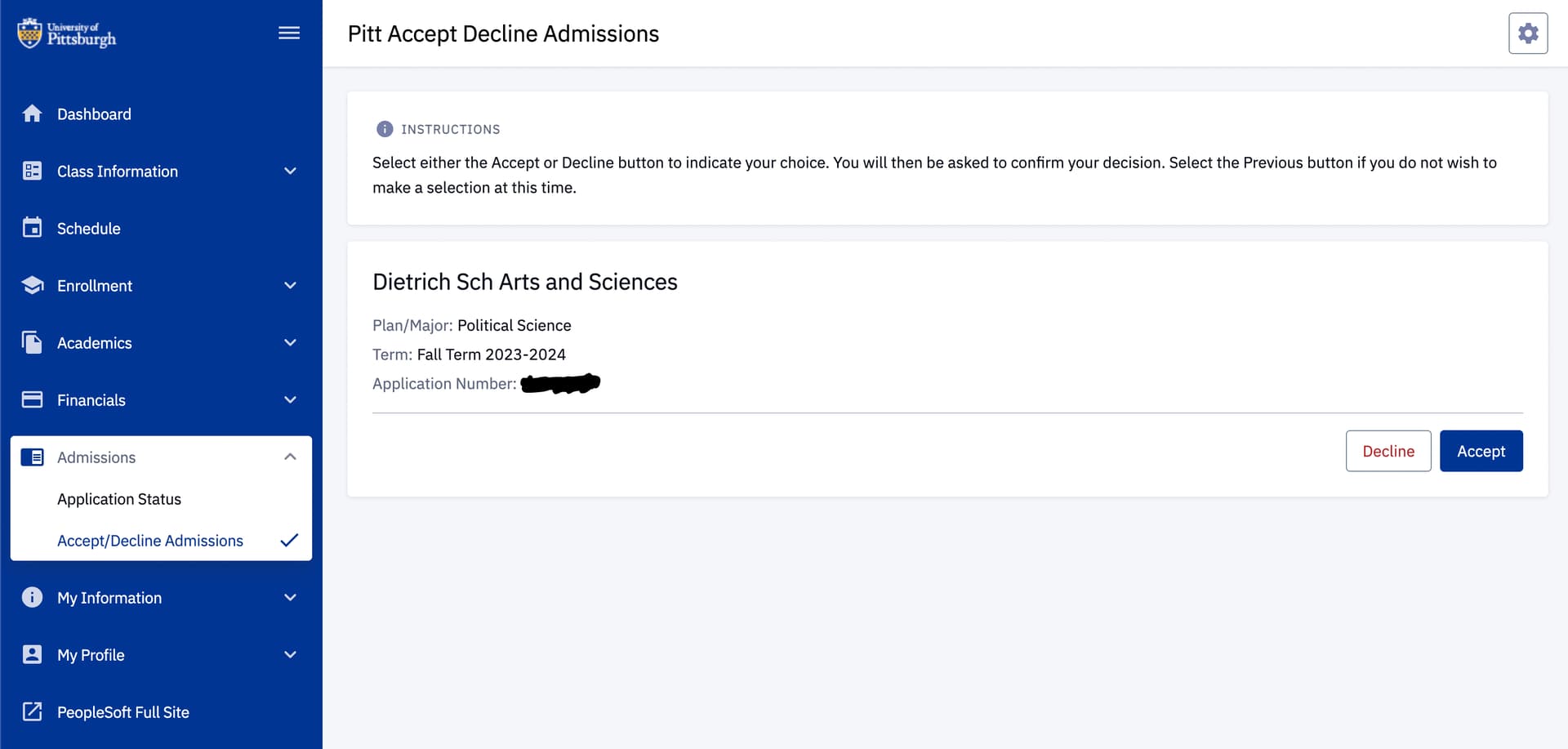Viewport: 1568px width, 749px height.
Task: Open the settings gear icon
Action: click(x=1527, y=33)
